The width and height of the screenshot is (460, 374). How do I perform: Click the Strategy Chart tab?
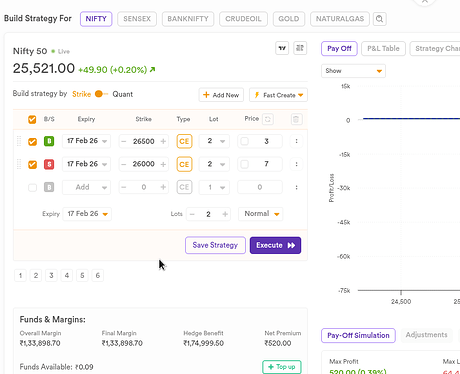[x=435, y=49]
